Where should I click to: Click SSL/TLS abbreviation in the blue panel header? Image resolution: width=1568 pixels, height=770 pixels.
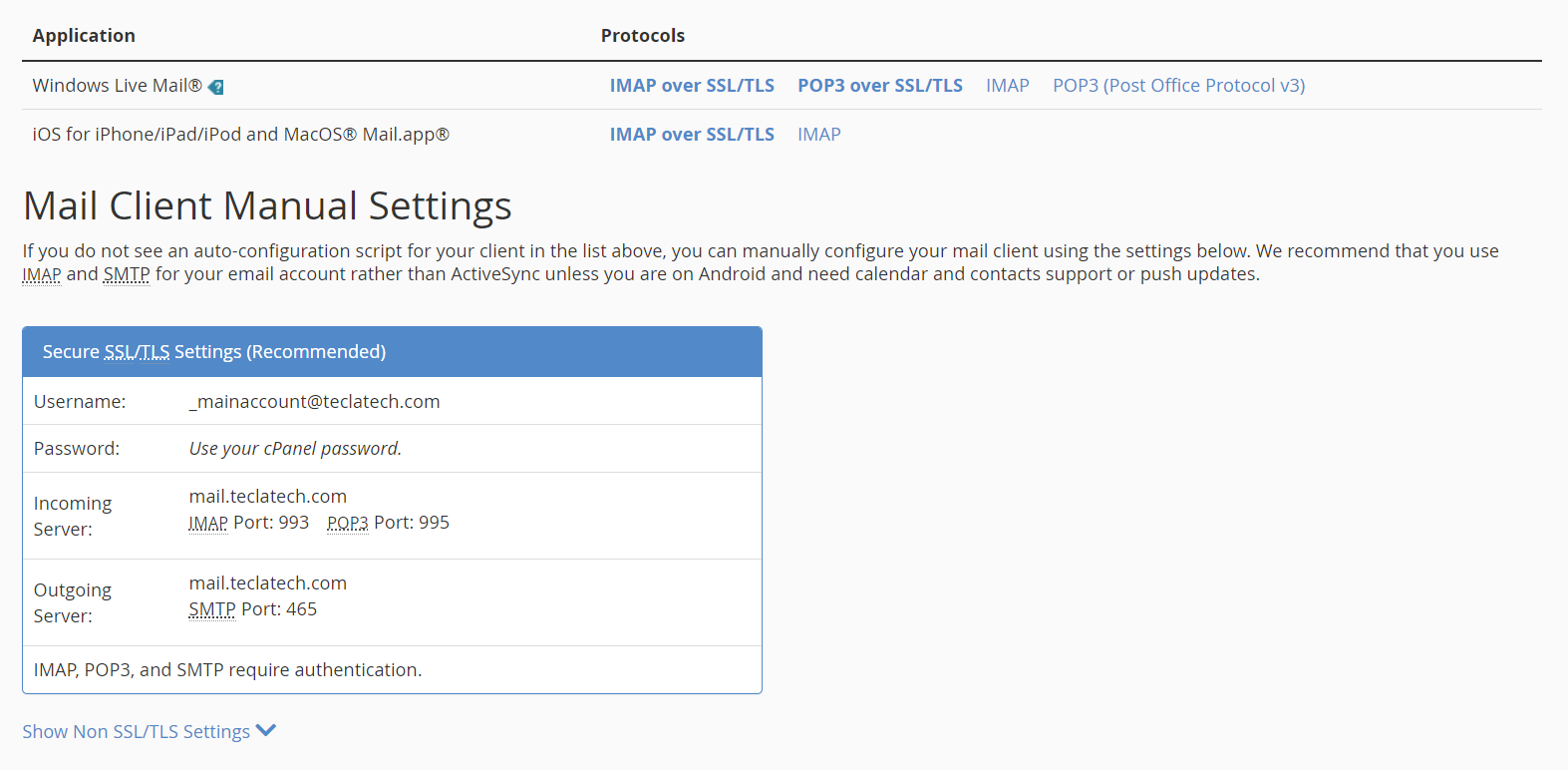(x=137, y=352)
